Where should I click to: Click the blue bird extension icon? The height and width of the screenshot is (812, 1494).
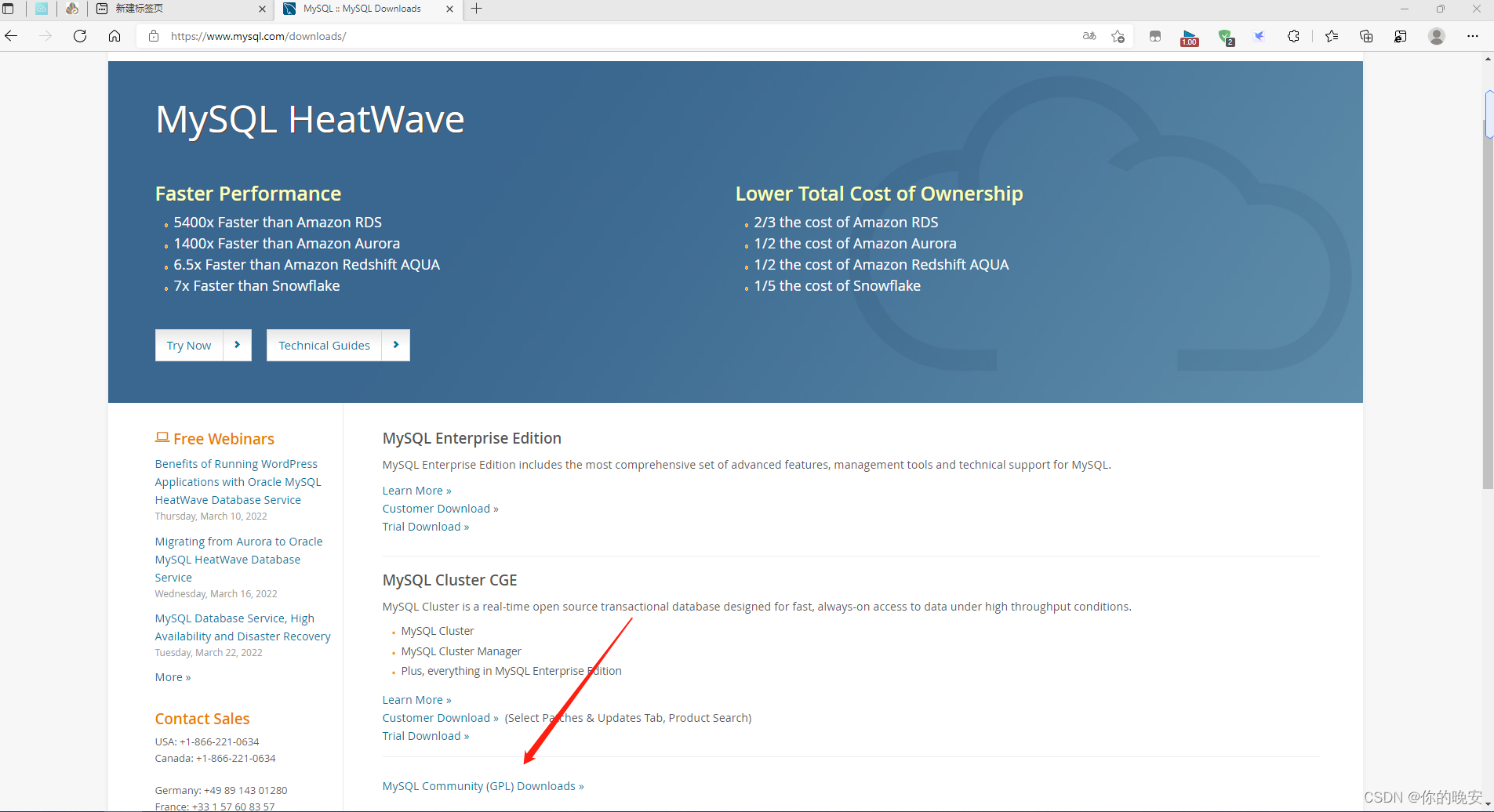click(1260, 36)
